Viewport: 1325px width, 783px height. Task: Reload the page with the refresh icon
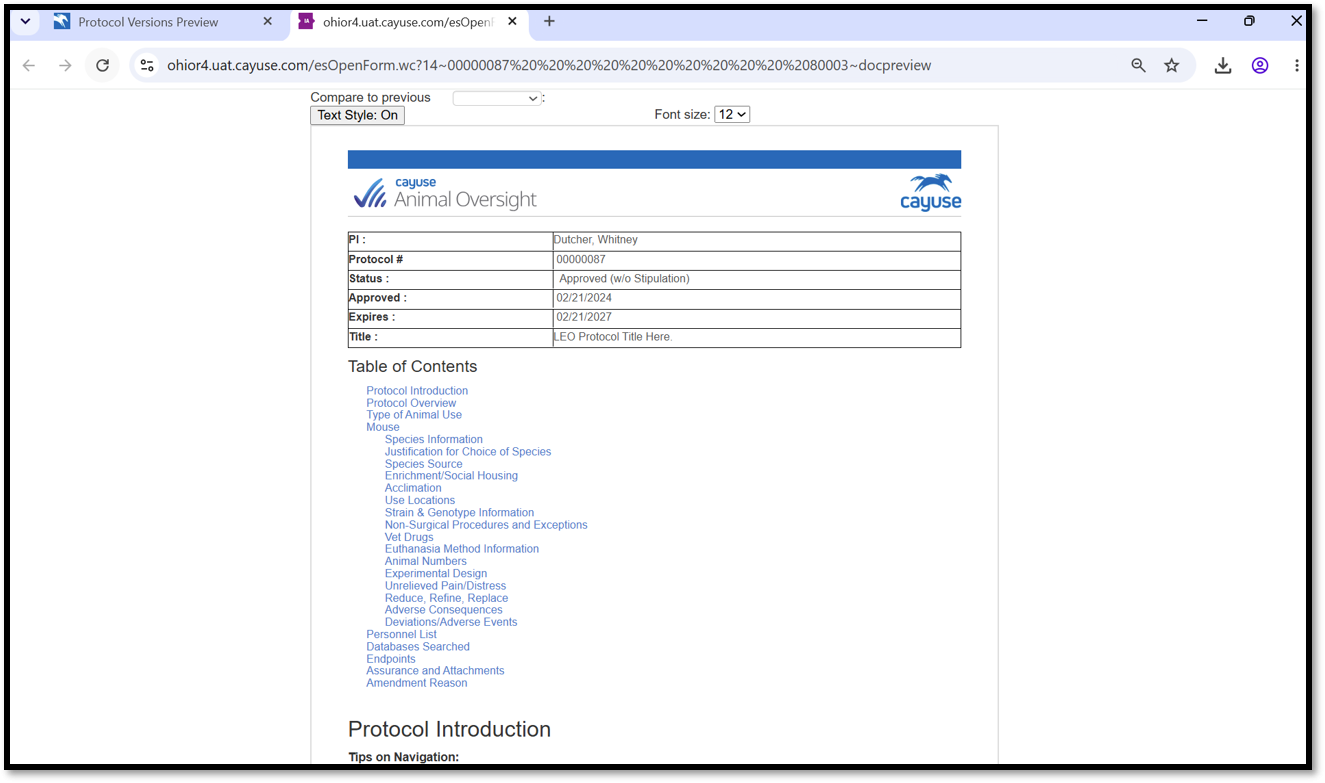[102, 65]
